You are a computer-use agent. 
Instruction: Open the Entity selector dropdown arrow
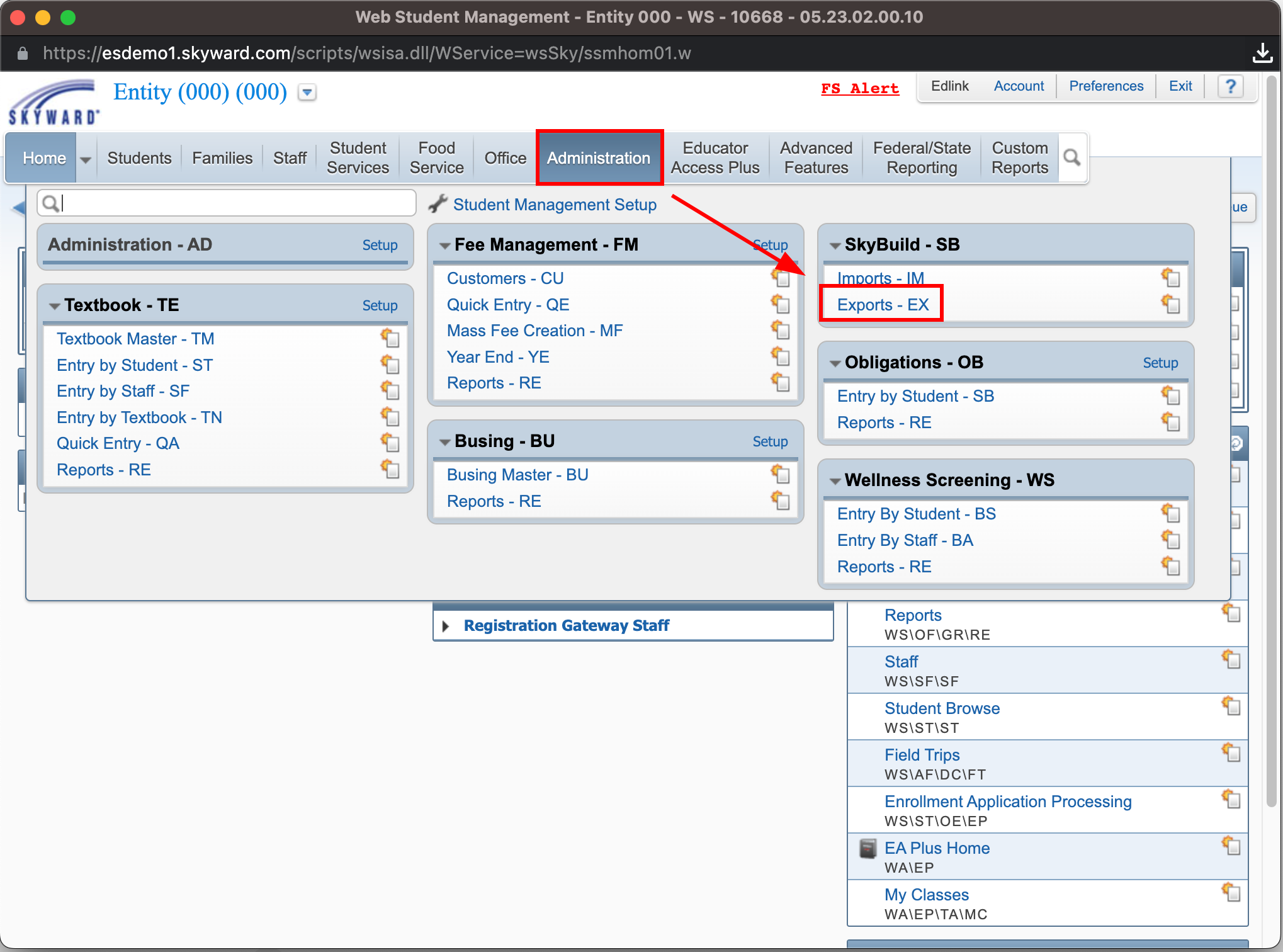pos(307,93)
